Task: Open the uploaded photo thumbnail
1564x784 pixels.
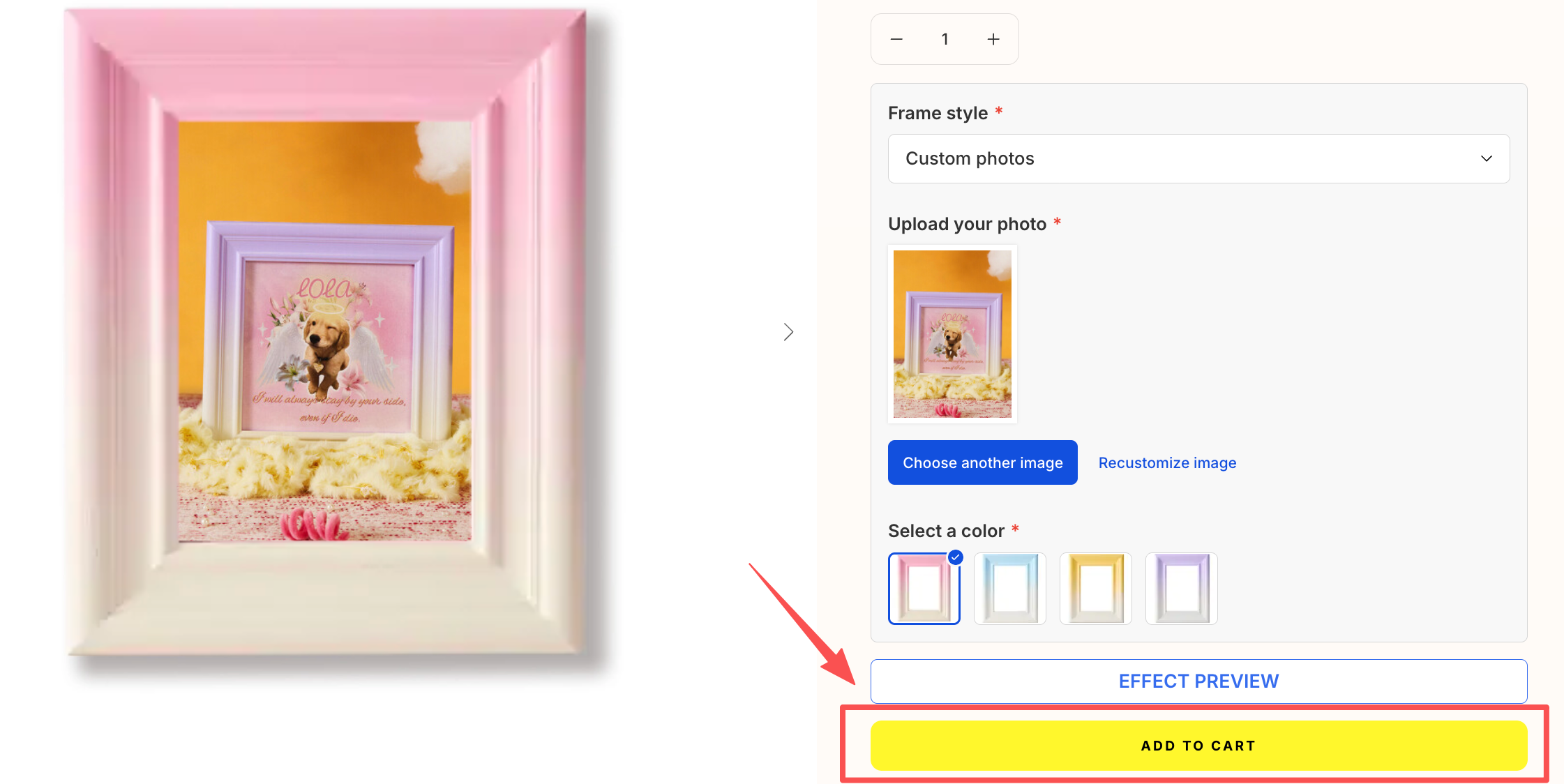Action: [x=952, y=333]
